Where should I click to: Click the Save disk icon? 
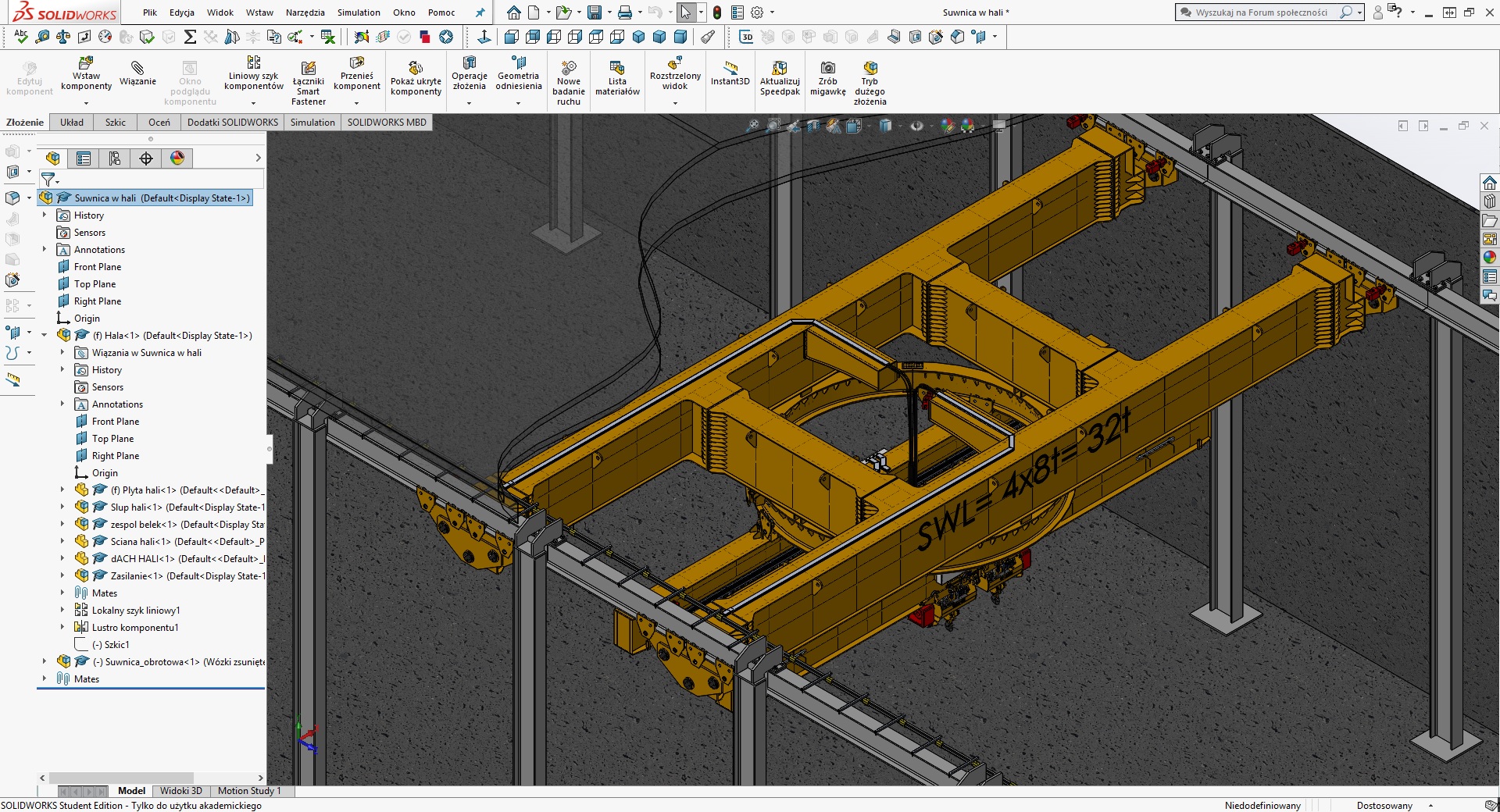coord(595,12)
